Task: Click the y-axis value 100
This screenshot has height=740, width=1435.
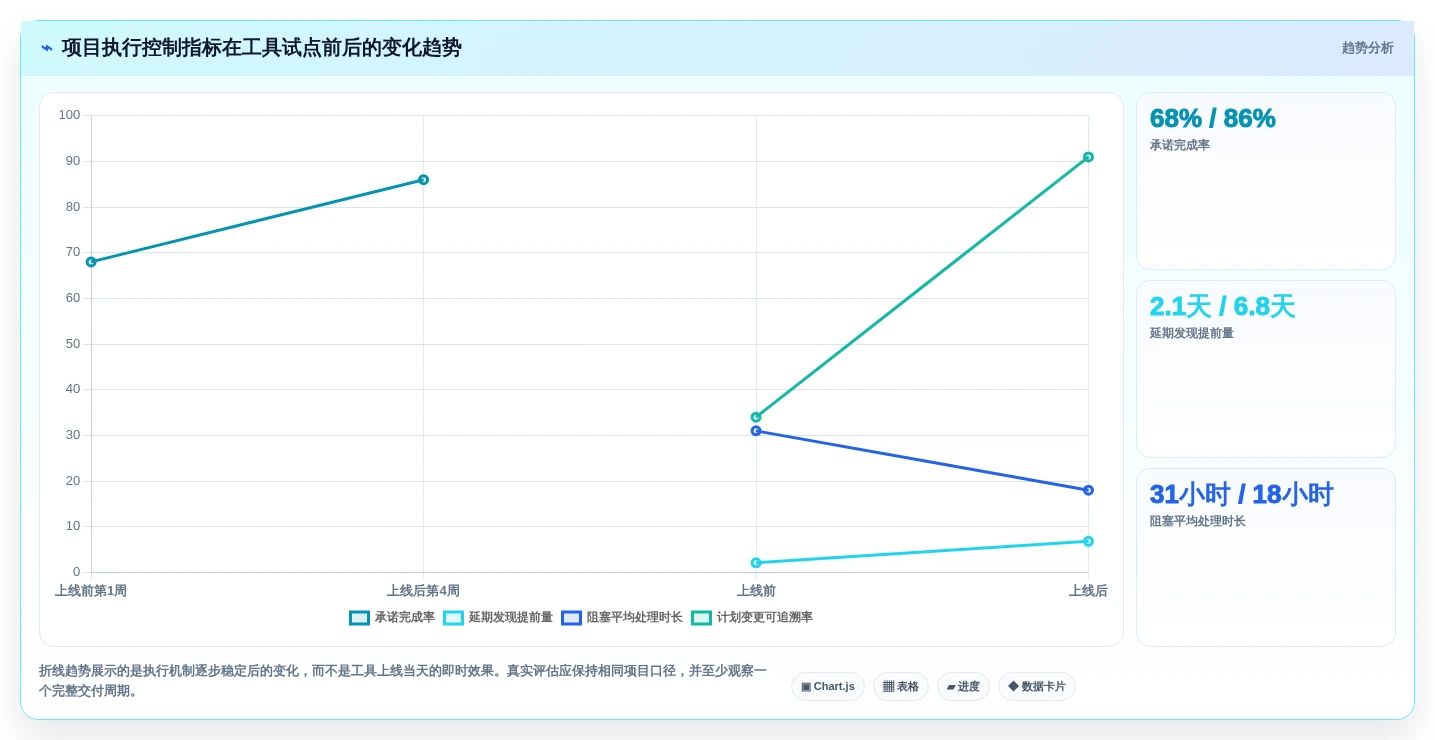Action: click(69, 115)
